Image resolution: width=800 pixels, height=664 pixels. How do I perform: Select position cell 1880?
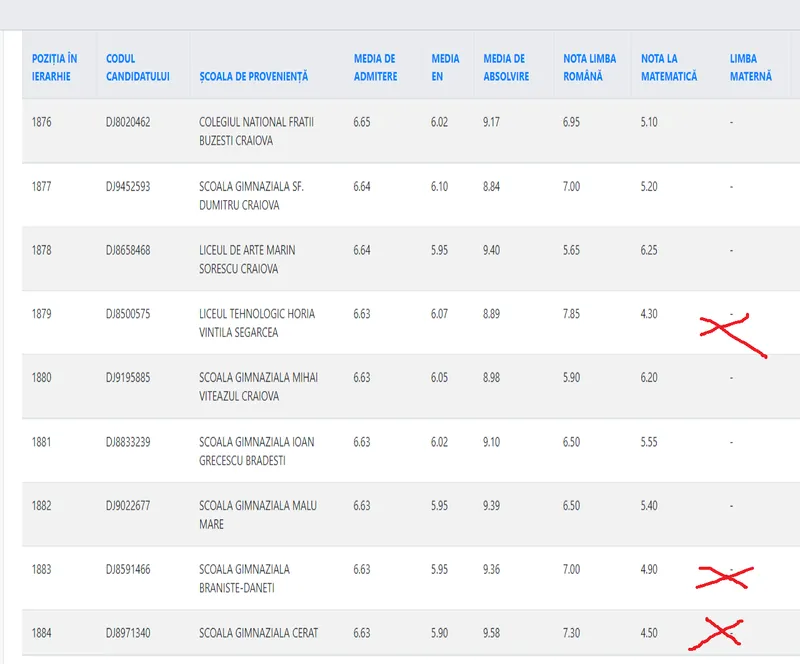pos(42,378)
